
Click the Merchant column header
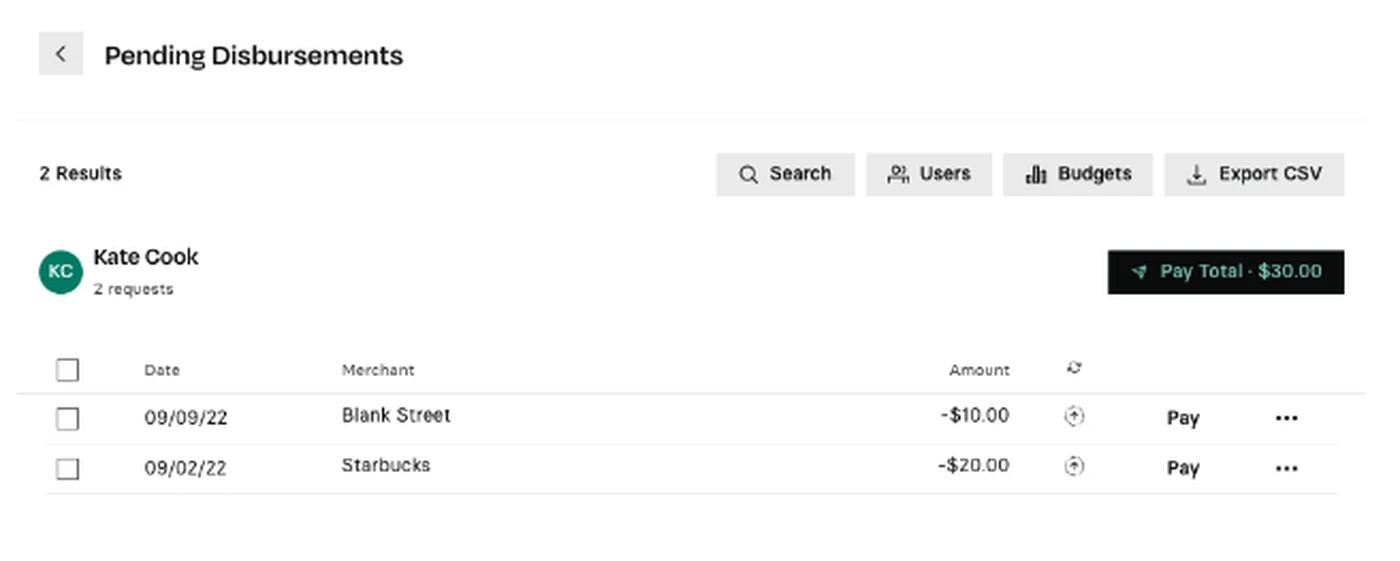click(x=378, y=370)
